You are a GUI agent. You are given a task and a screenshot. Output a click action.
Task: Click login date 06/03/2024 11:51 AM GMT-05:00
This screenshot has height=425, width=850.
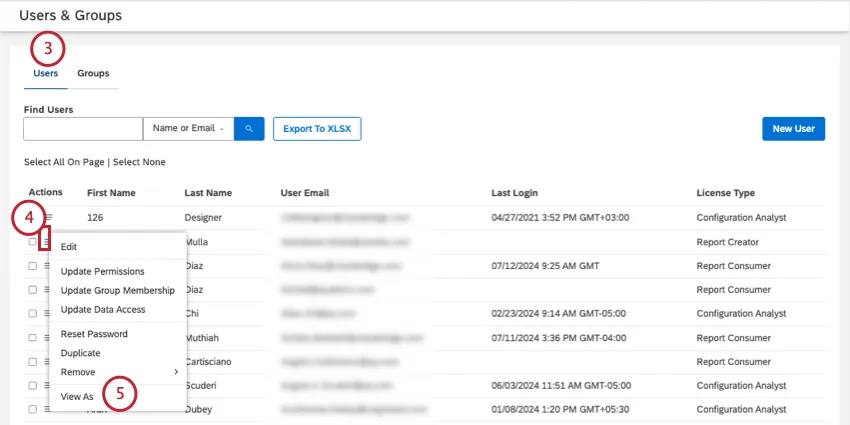pyautogui.click(x=561, y=385)
